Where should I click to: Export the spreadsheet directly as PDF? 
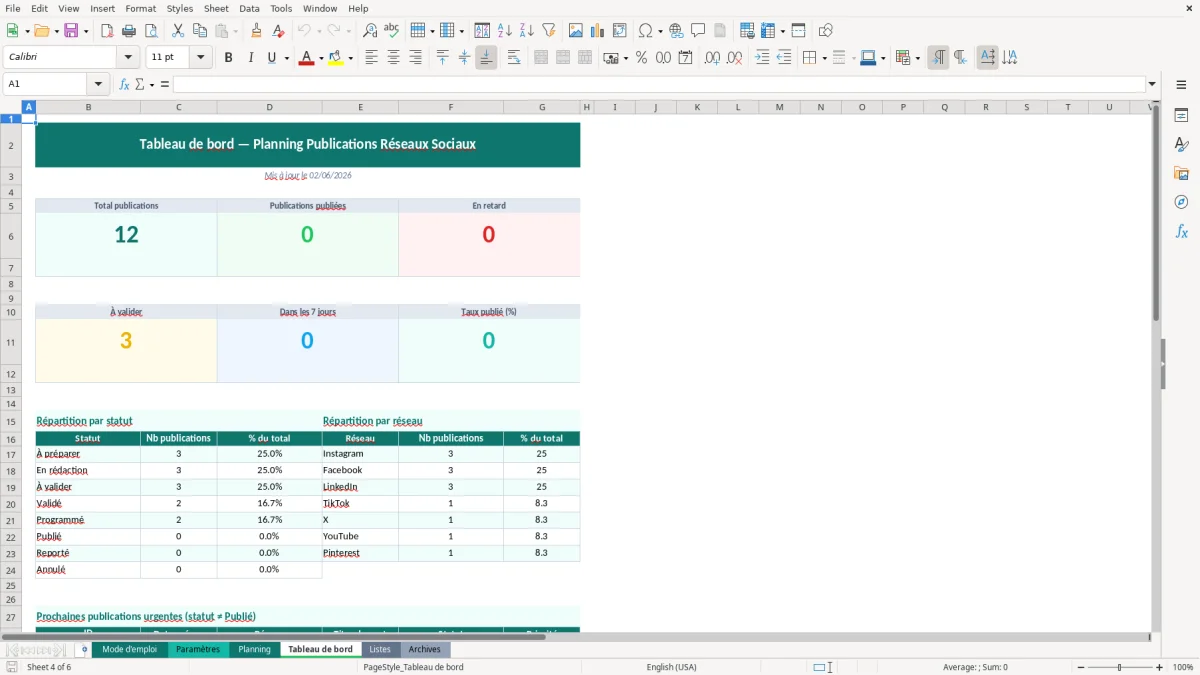107,31
